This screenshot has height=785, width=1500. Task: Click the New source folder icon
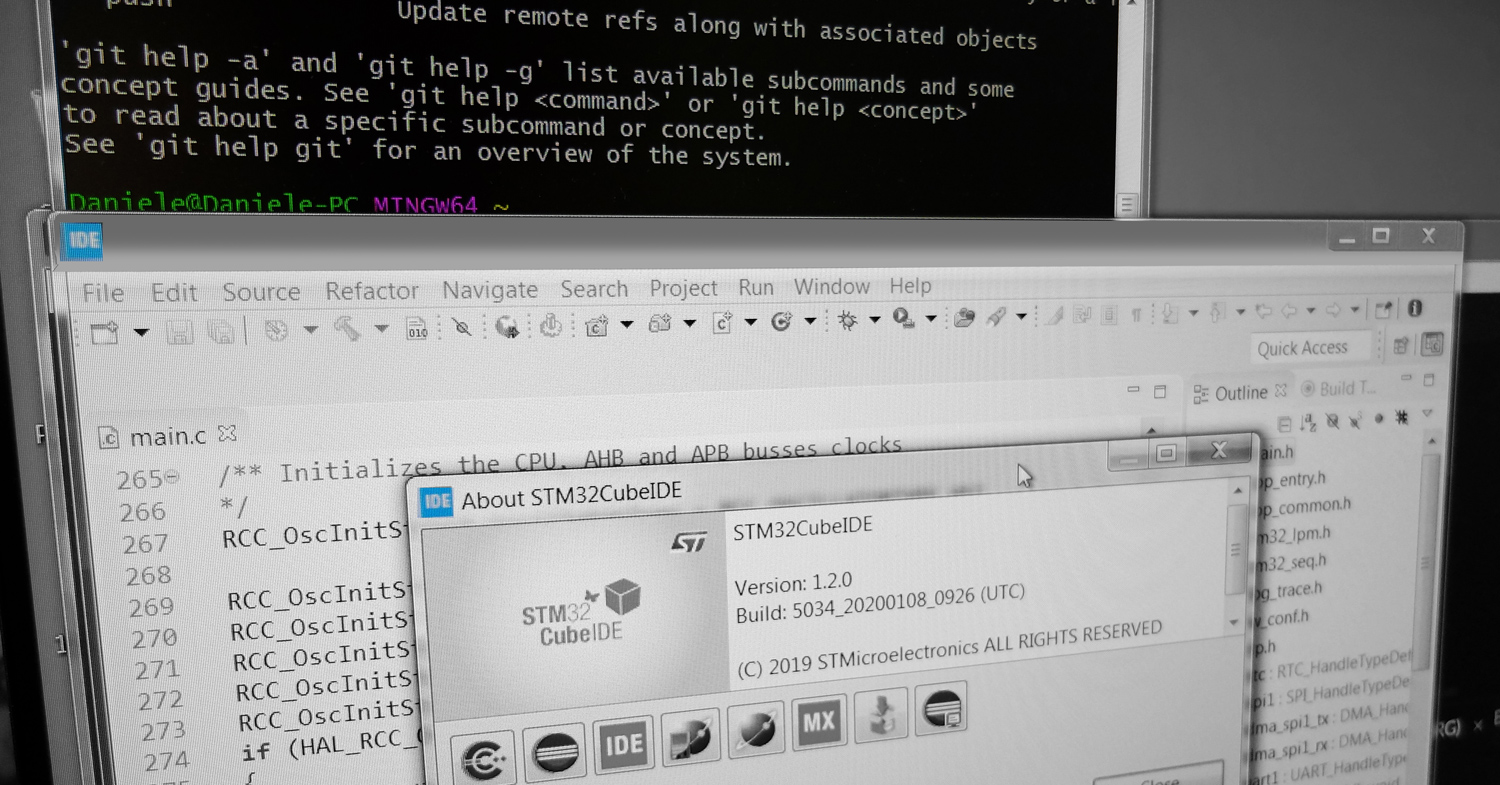[x=659, y=324]
